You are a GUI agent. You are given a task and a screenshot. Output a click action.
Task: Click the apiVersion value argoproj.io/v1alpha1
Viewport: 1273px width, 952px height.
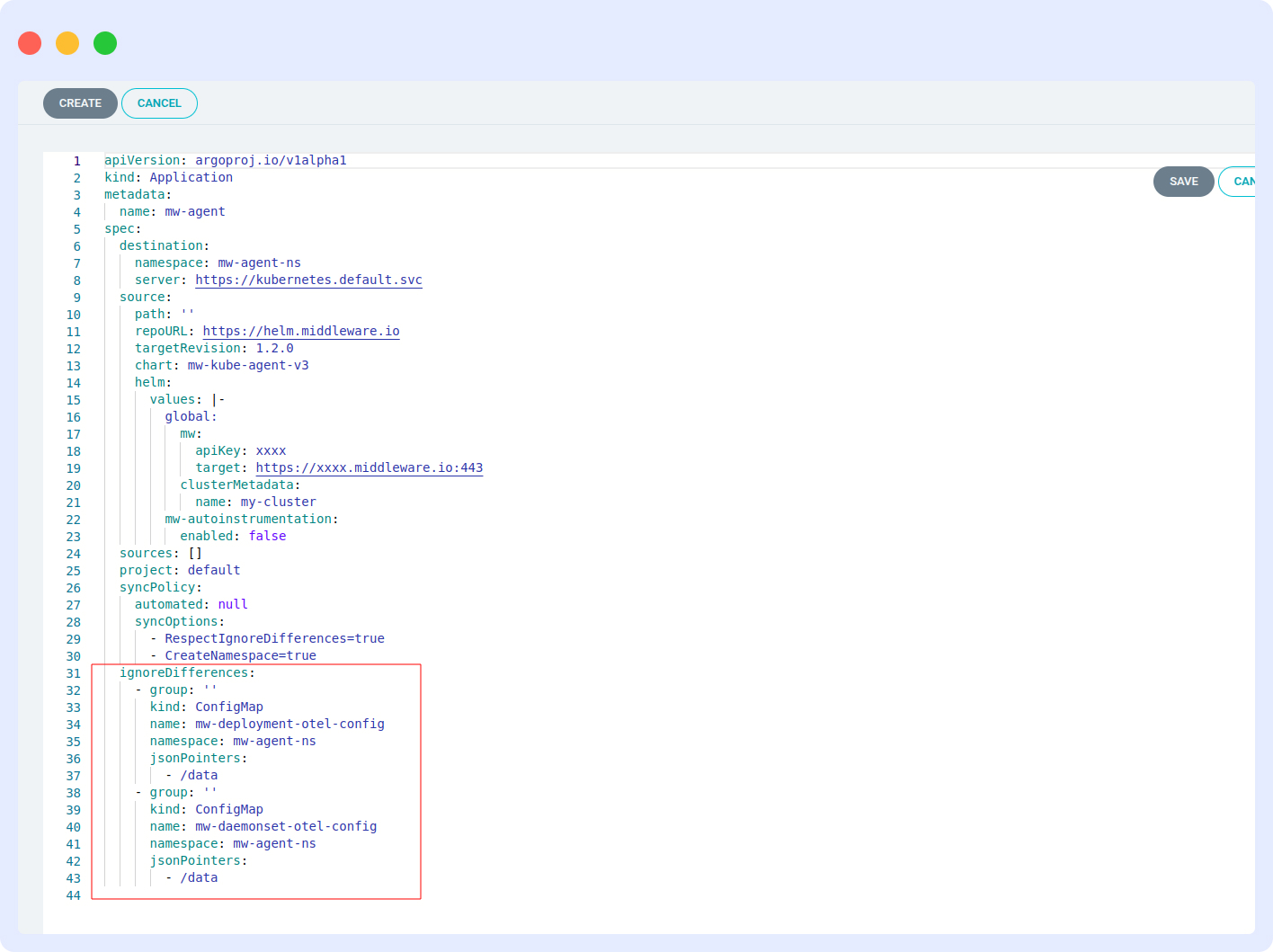coord(272,160)
